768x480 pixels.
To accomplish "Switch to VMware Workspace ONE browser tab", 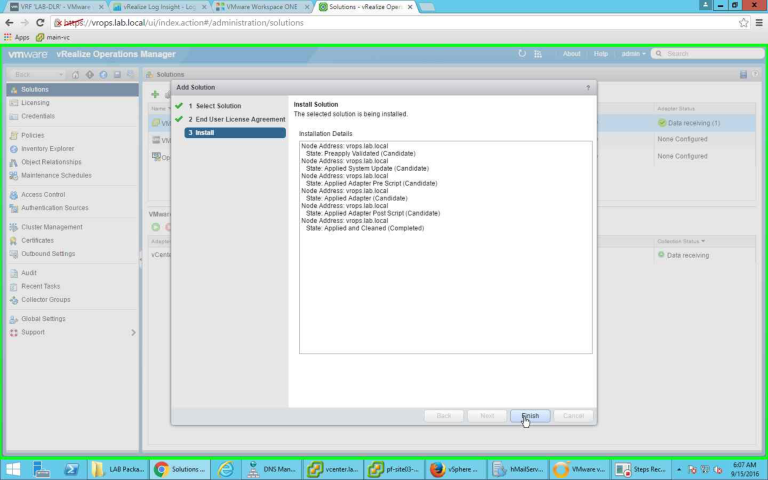I will [x=263, y=7].
